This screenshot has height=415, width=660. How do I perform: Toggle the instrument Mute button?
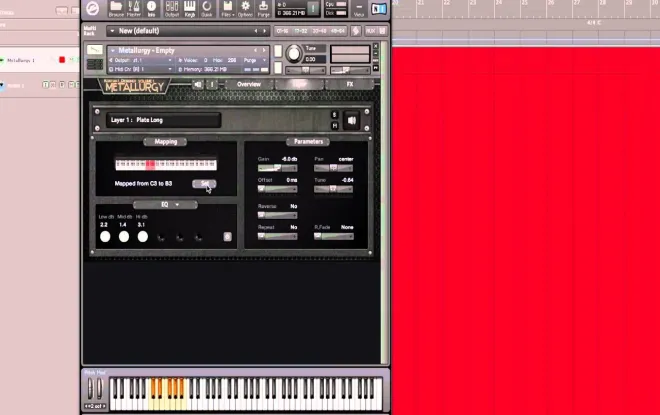[278, 67]
